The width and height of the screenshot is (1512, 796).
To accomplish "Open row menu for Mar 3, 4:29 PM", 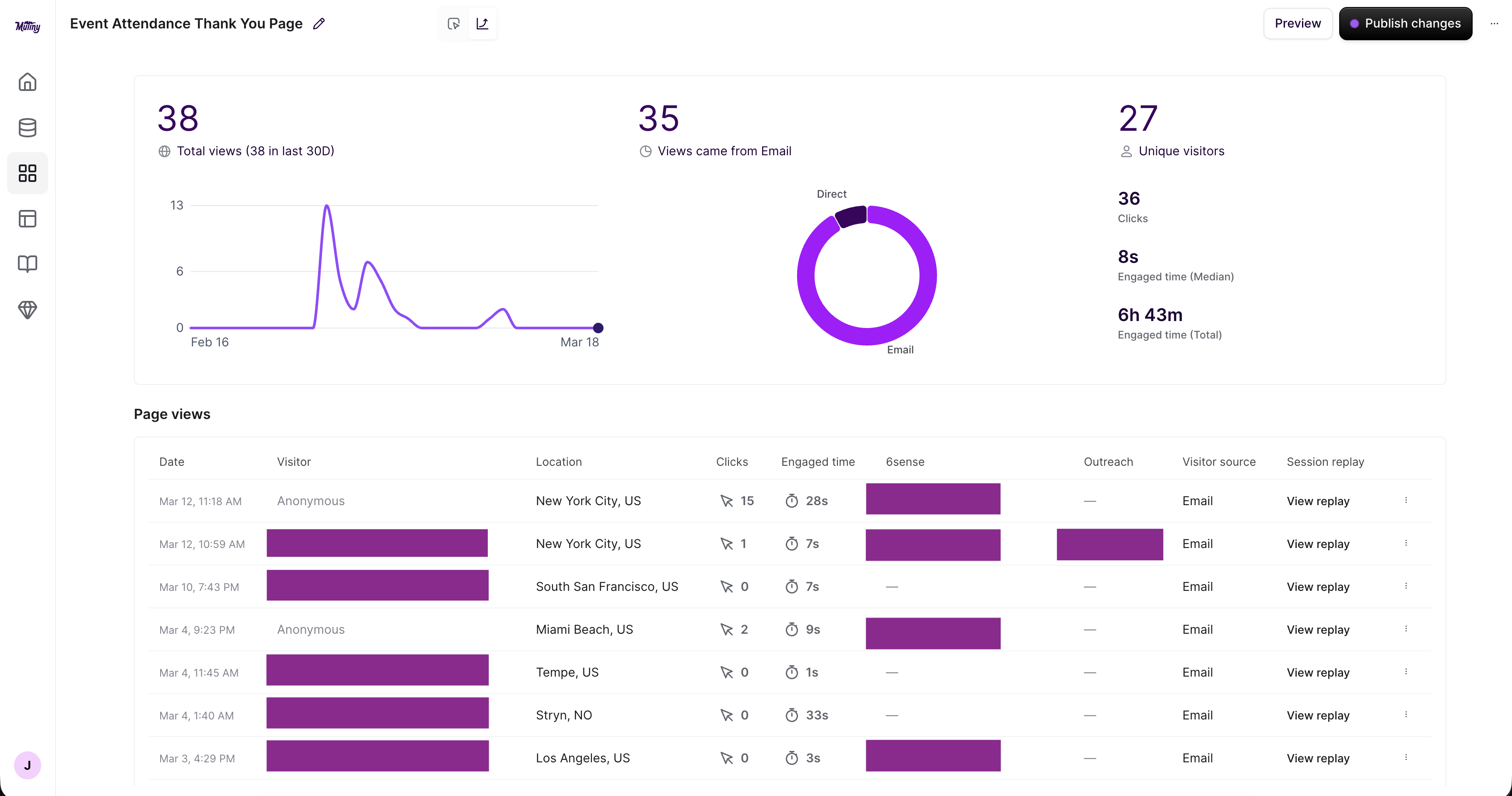I will 1406,757.
